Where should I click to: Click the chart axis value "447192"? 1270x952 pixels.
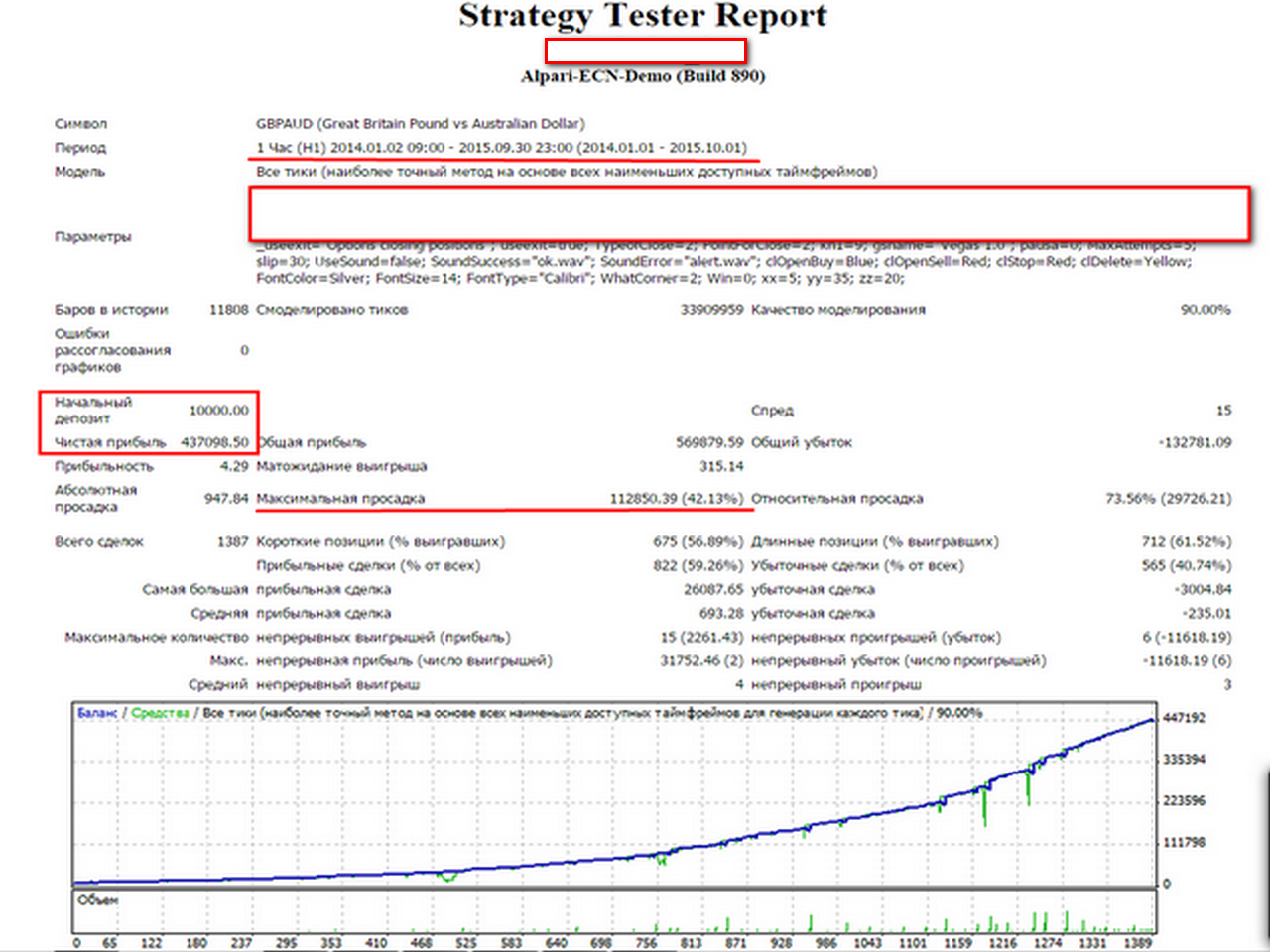(x=1184, y=718)
